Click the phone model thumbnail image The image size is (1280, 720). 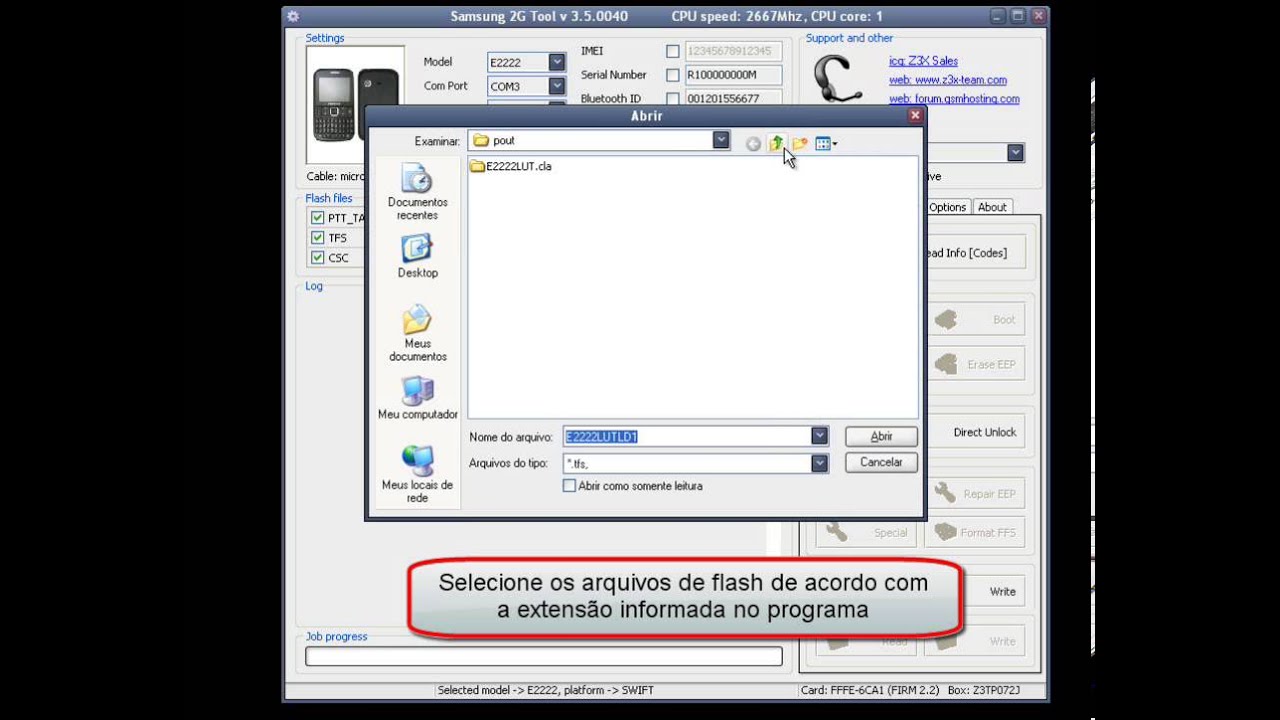pos(355,104)
